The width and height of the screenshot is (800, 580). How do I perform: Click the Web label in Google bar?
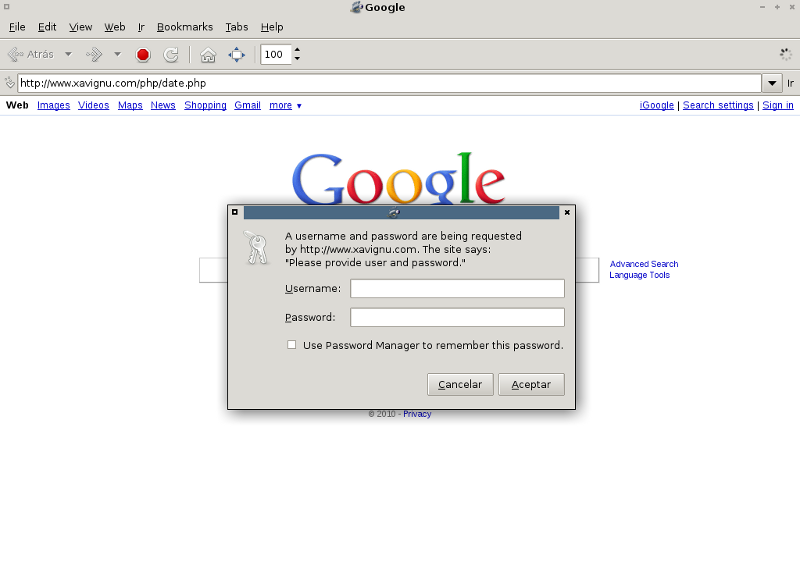(x=17, y=105)
